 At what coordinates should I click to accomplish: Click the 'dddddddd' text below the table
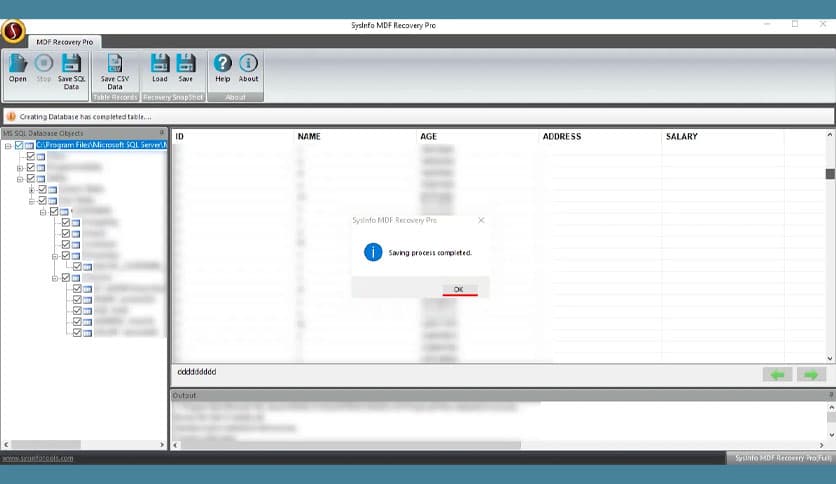(196, 372)
